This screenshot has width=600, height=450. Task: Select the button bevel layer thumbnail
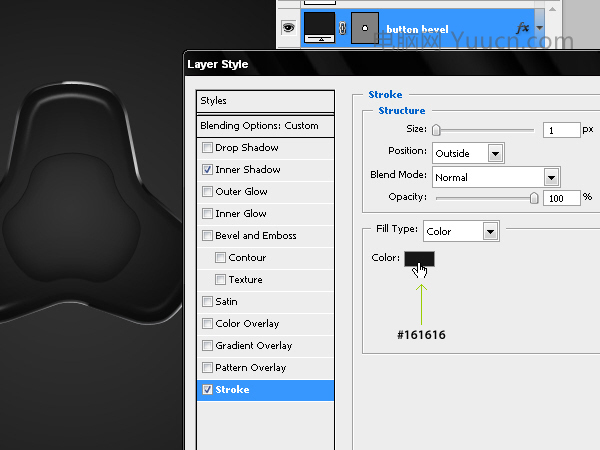click(320, 28)
